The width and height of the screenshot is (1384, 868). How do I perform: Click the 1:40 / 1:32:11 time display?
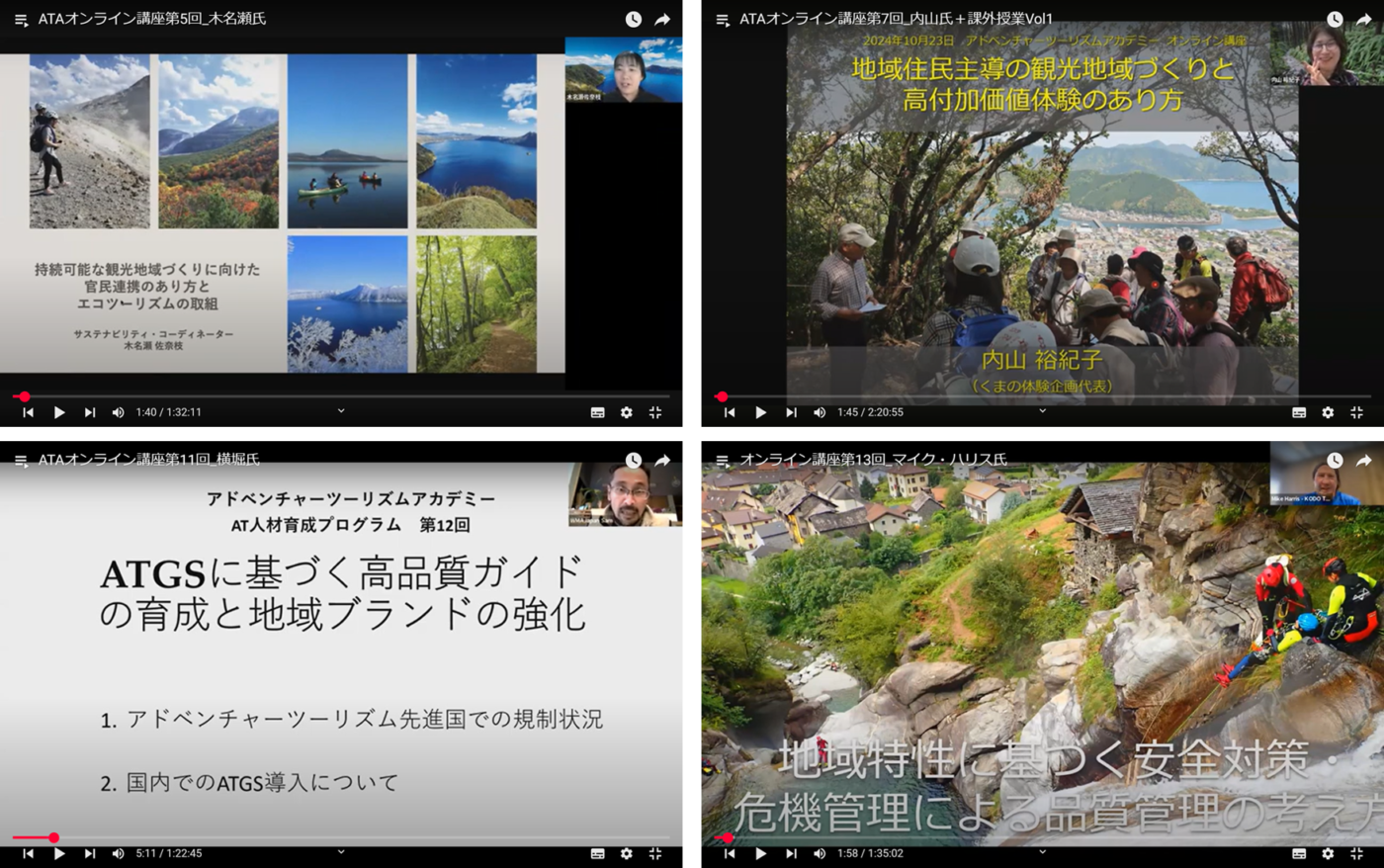(x=169, y=412)
